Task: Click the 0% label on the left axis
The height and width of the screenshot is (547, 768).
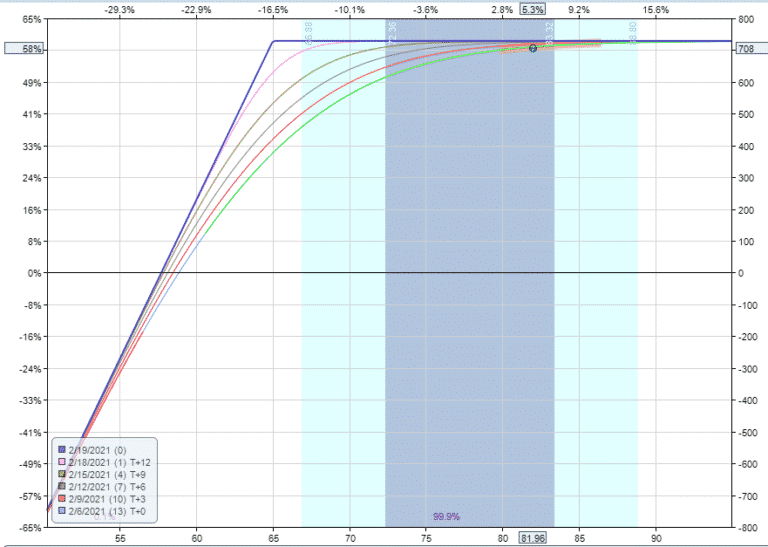Action: point(34,273)
